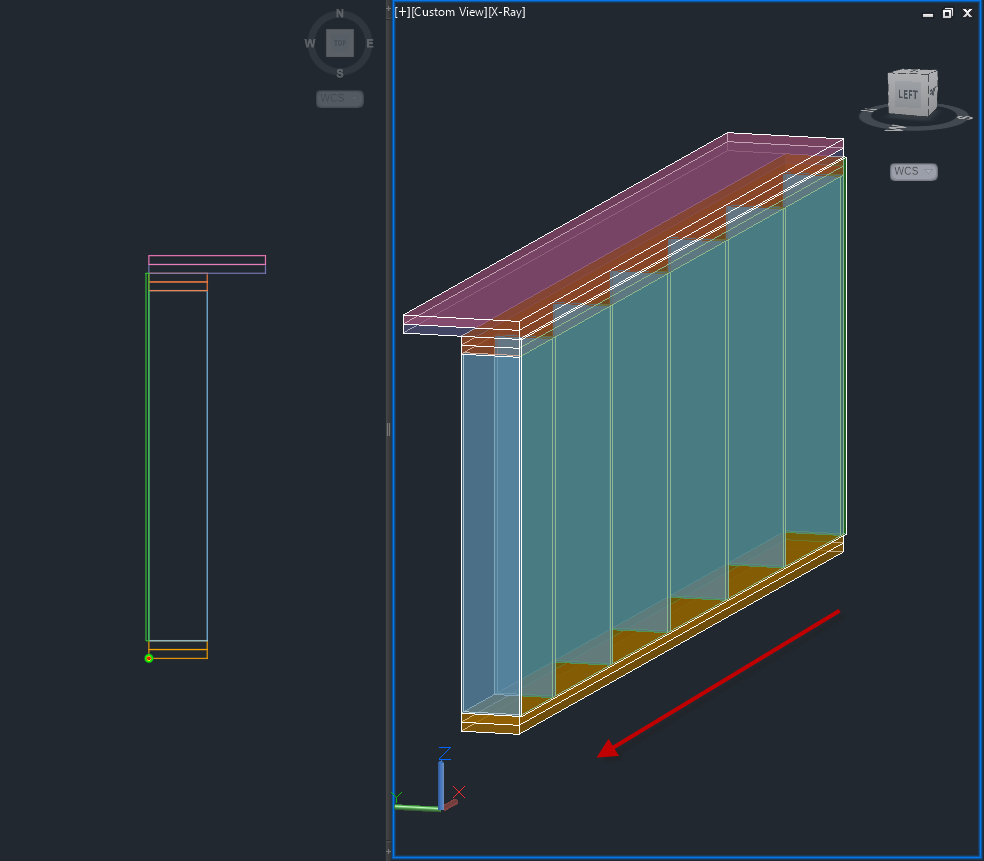Open the [X-Ray] visual style menu
Screen dimensions: 984x861
coord(506,12)
